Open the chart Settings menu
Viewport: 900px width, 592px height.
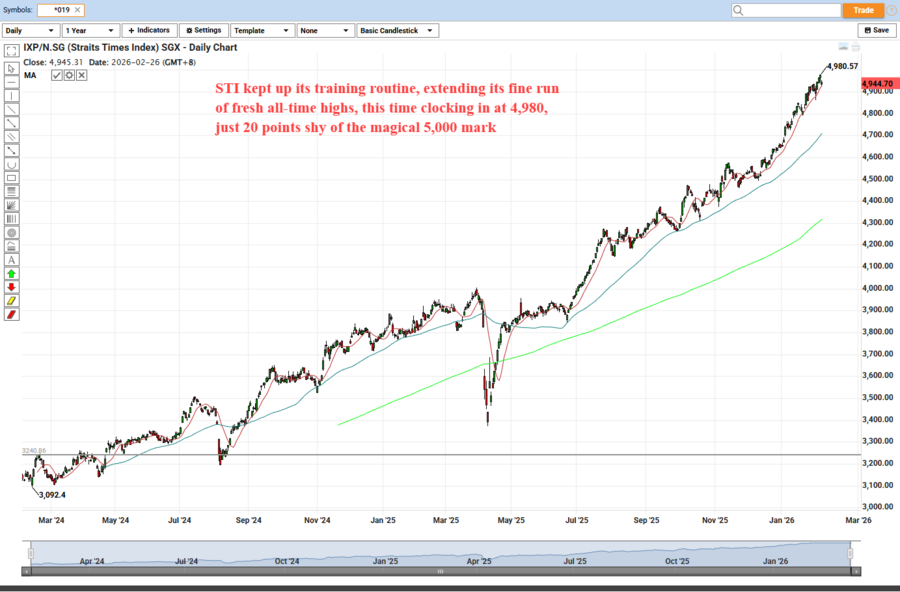[x=203, y=30]
